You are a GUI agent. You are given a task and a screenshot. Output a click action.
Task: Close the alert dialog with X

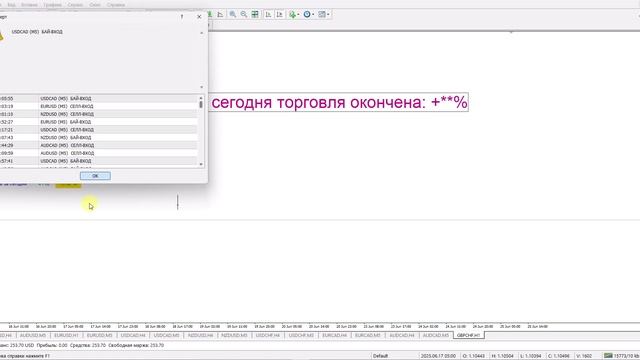tap(199, 17)
